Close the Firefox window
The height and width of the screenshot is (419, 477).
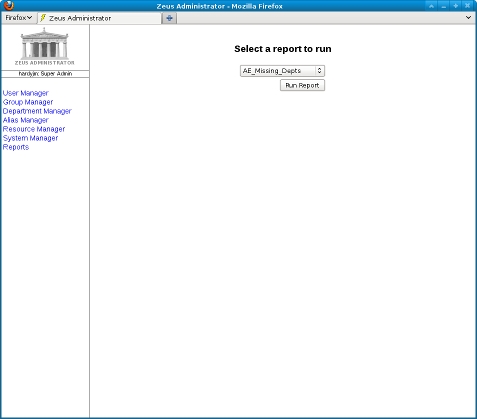[467, 6]
